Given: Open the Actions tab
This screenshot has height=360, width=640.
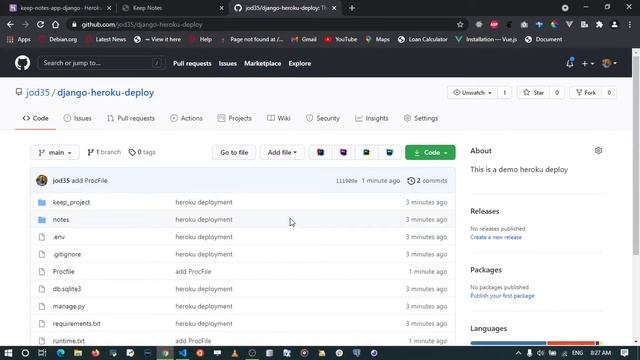Looking at the screenshot, I should pyautogui.click(x=187, y=118).
